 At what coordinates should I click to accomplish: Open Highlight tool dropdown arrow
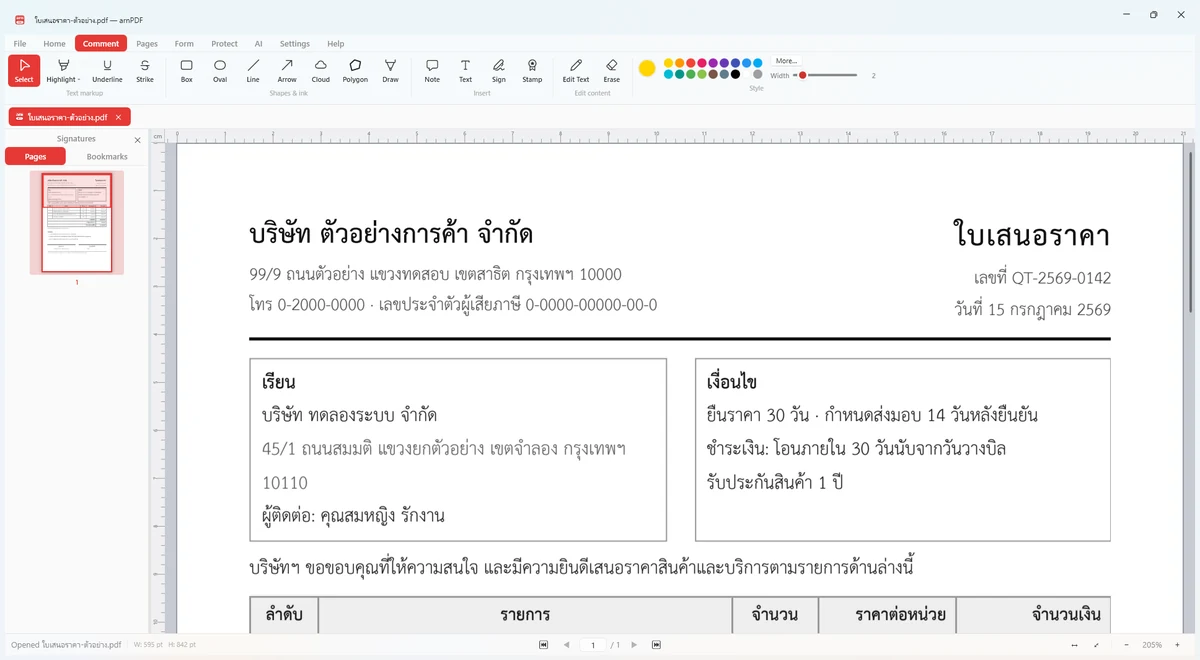(79, 80)
